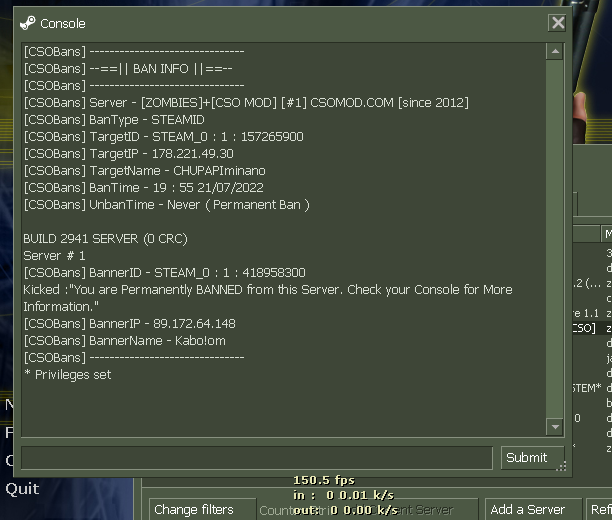Click the partially visible Refresh button
The height and width of the screenshot is (520, 612).
(x=599, y=509)
